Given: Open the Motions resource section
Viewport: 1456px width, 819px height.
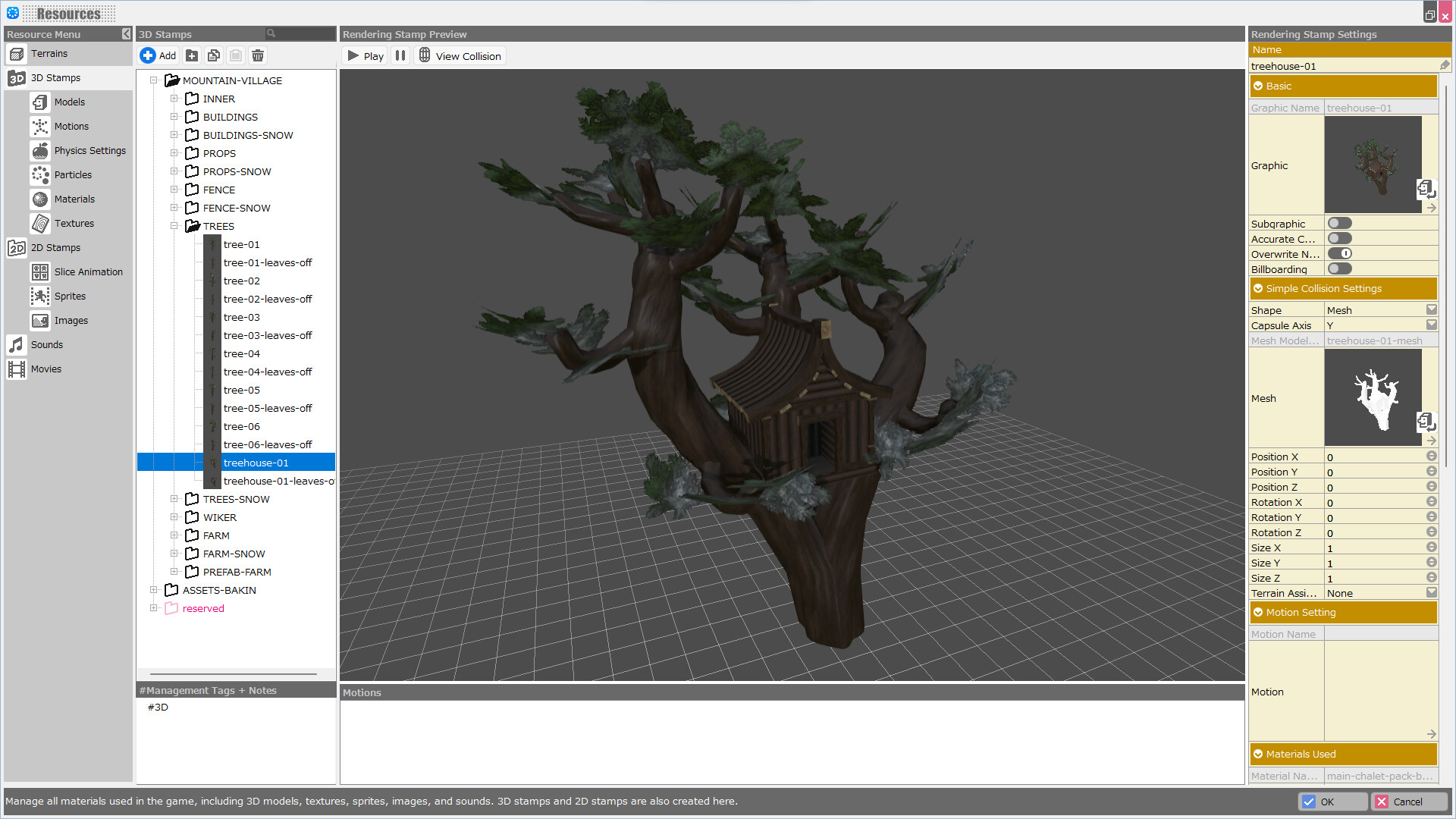Looking at the screenshot, I should pyautogui.click(x=71, y=126).
